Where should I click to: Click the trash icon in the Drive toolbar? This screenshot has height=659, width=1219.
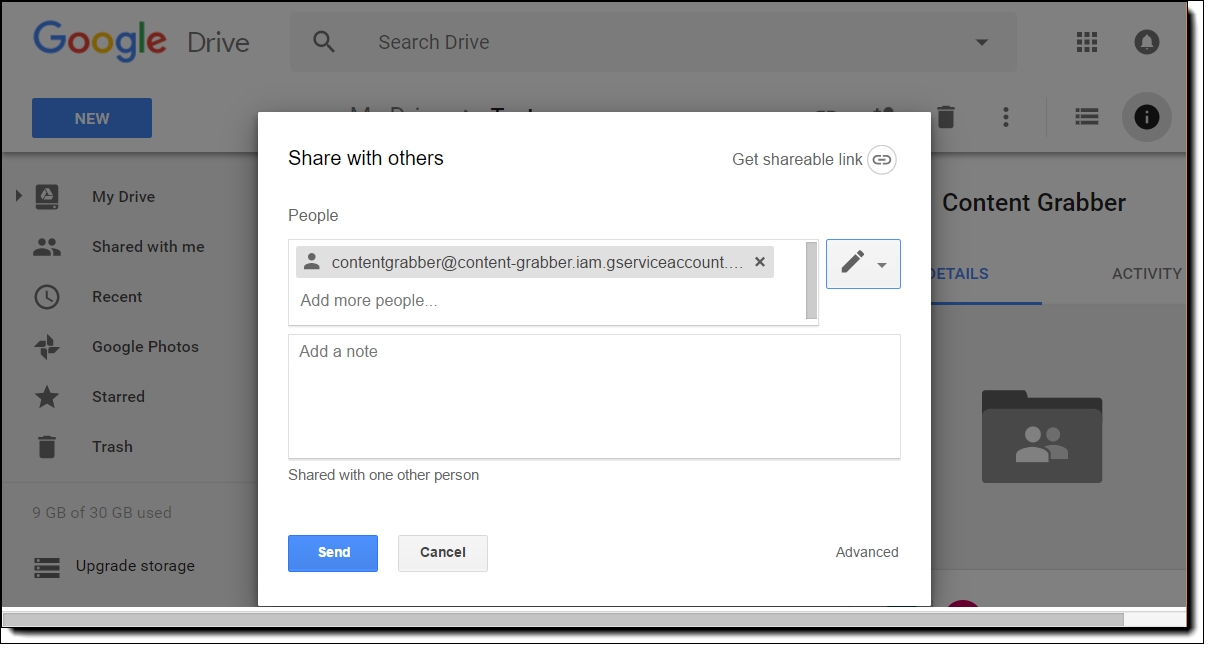(x=946, y=117)
